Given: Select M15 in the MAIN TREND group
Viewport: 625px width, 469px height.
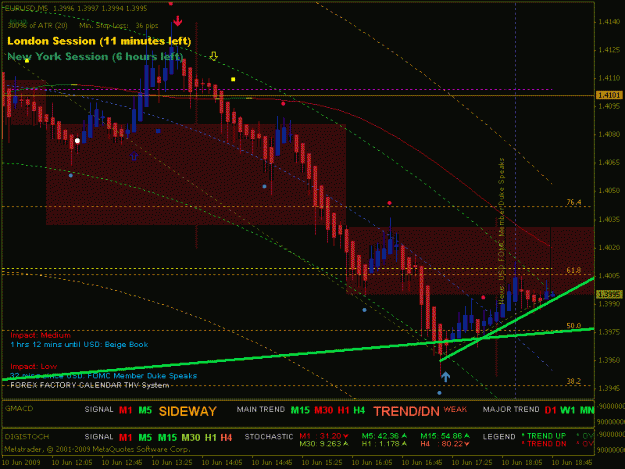Looking at the screenshot, I should 300,410.
